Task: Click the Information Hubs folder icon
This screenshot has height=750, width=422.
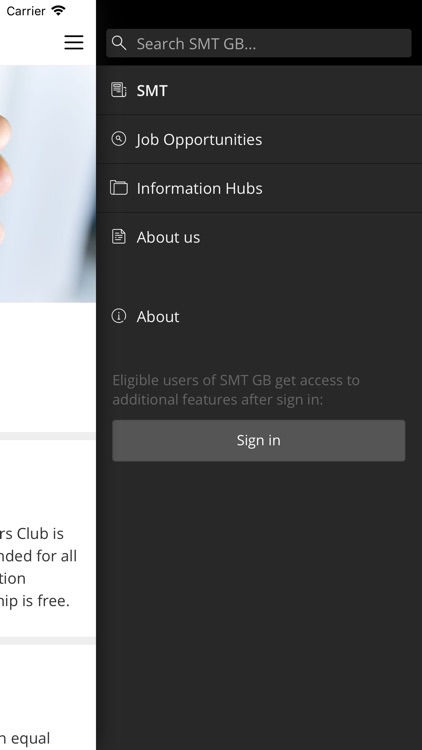Action: pos(119,188)
